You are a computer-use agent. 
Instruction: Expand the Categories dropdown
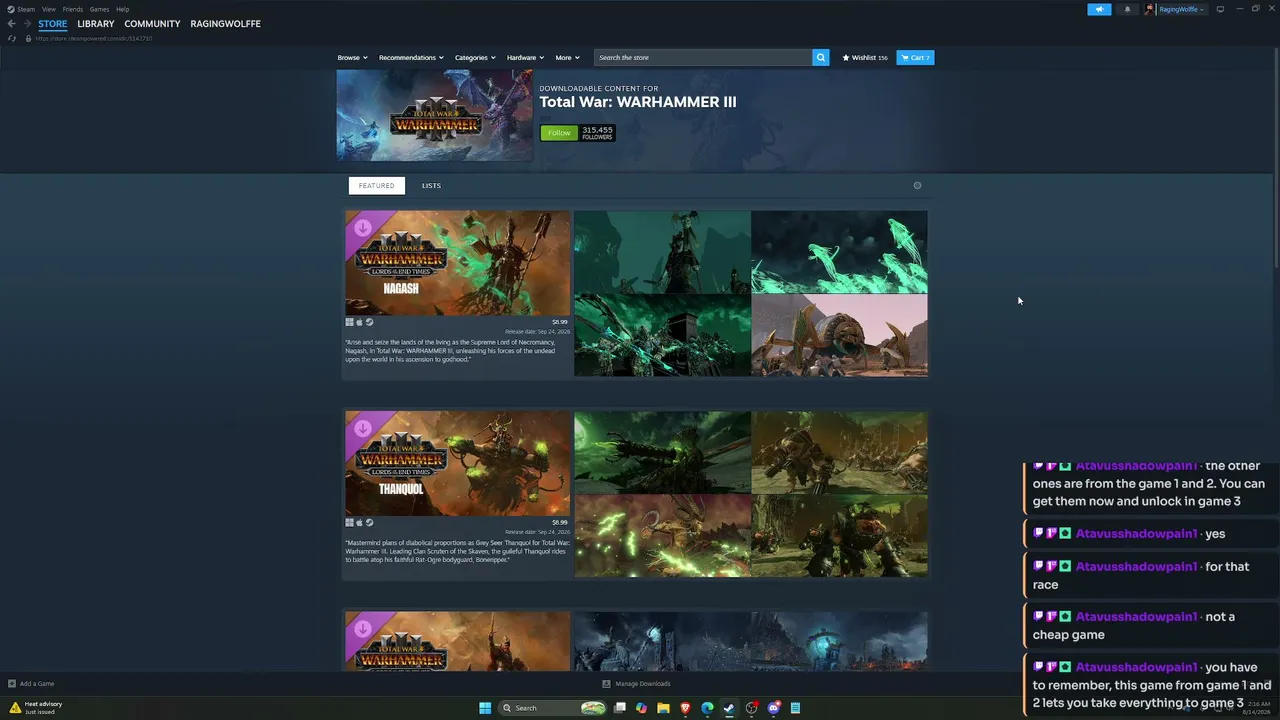tap(475, 58)
